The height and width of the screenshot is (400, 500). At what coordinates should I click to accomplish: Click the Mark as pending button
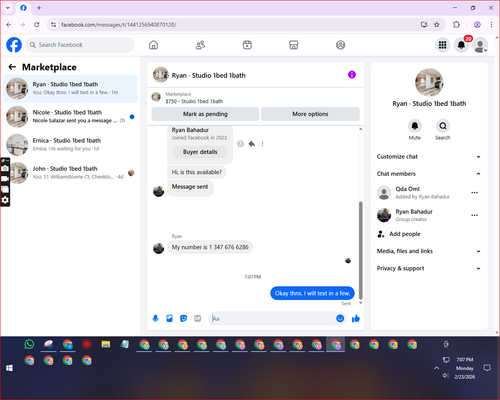[x=205, y=114]
